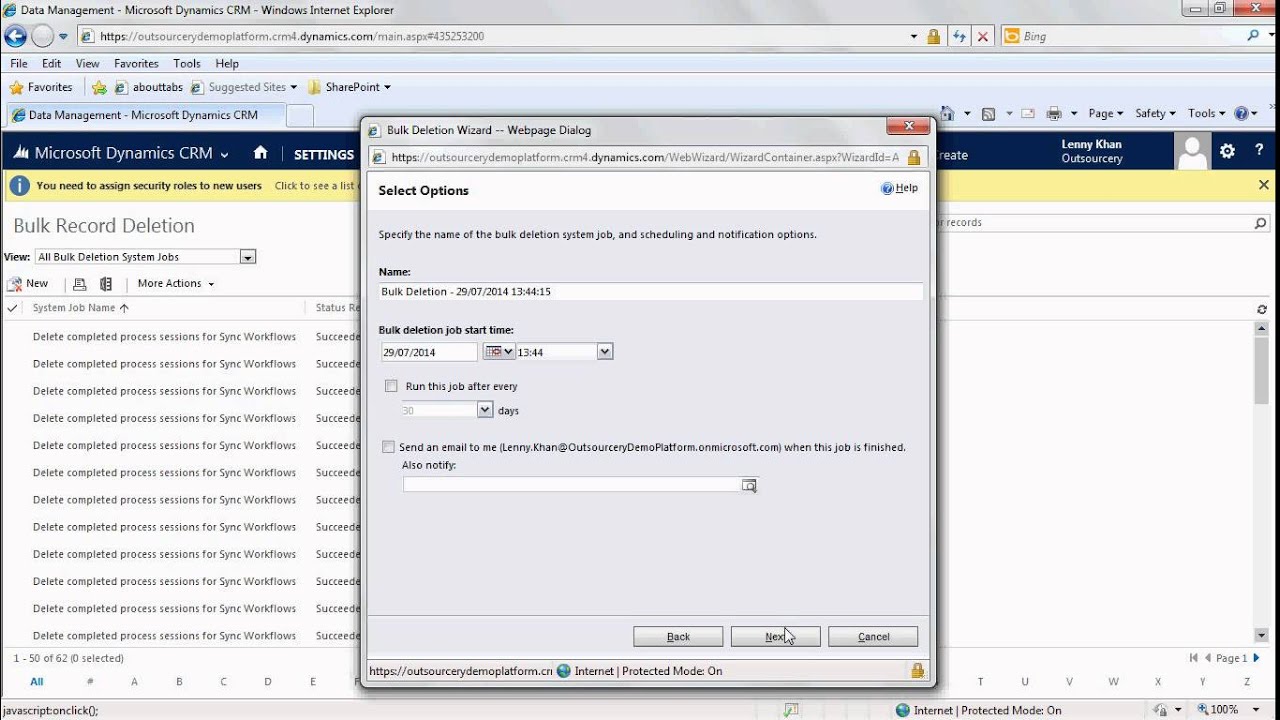Open Tools dropdown in the command bar
This screenshot has height=720, width=1280.
click(1207, 113)
